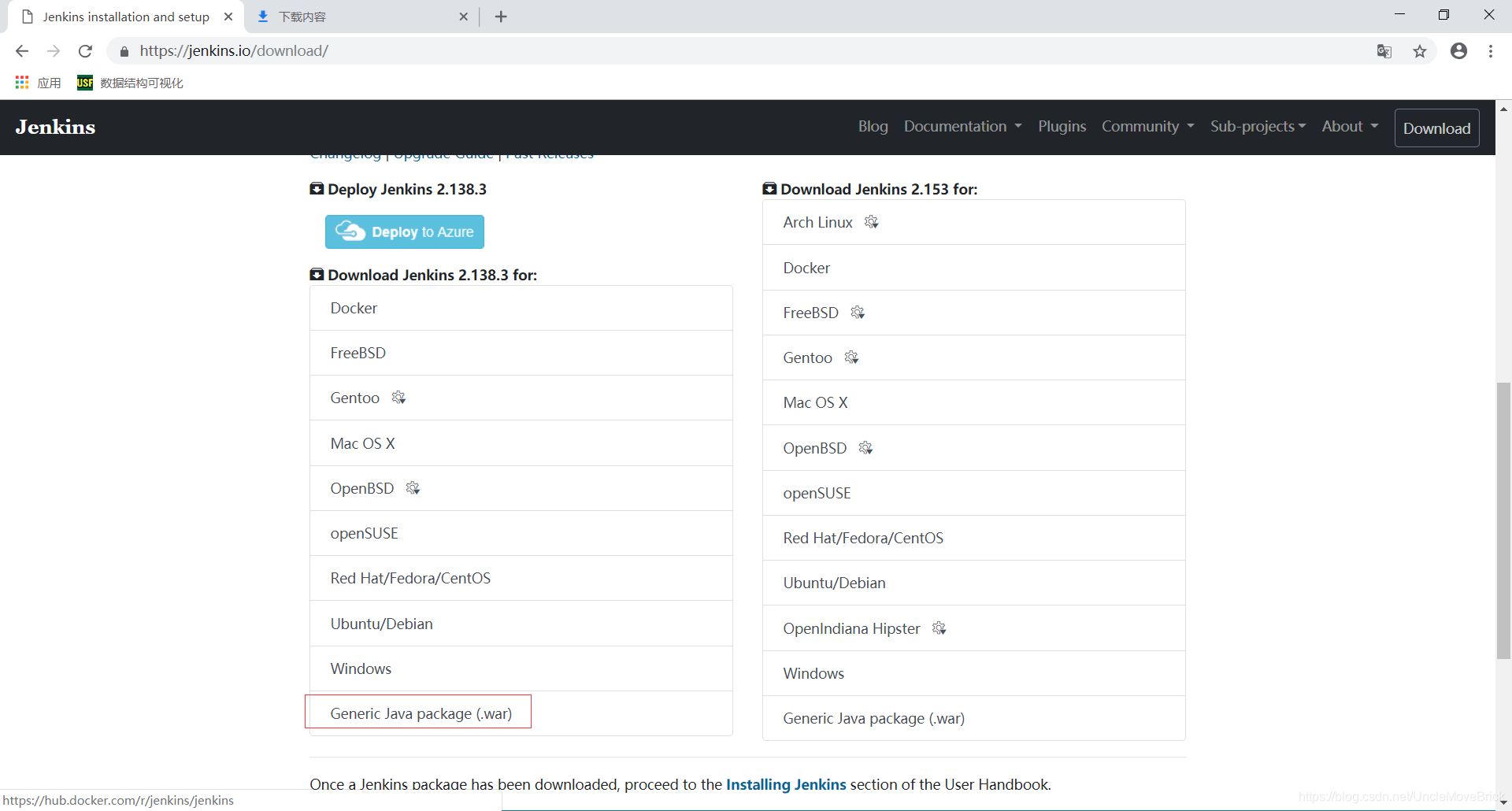Switch to the downloads tab
This screenshot has height=811, width=1512.
click(362, 17)
